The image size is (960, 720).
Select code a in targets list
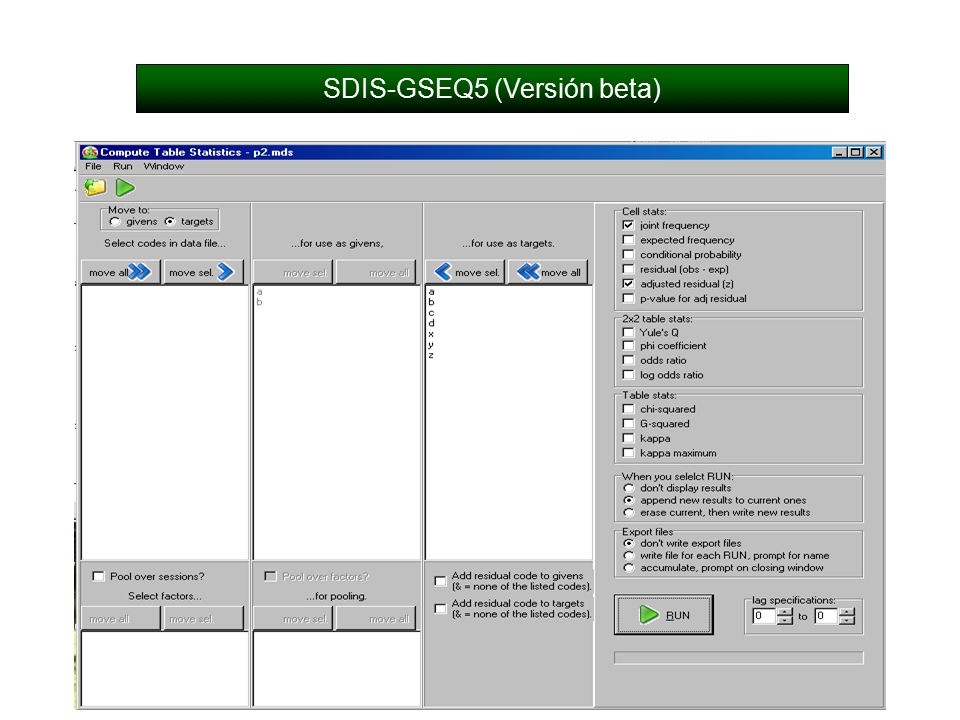pos(431,292)
